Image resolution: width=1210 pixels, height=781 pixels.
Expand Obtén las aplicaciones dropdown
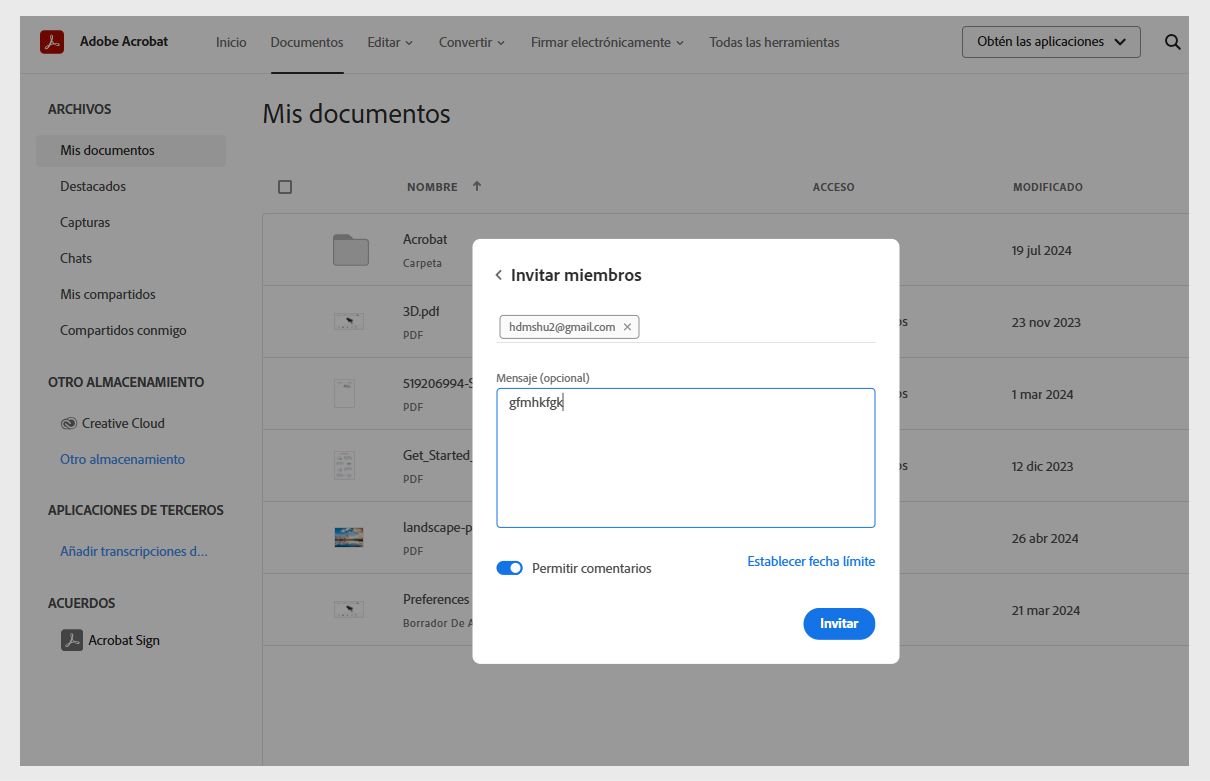[x=1051, y=42]
